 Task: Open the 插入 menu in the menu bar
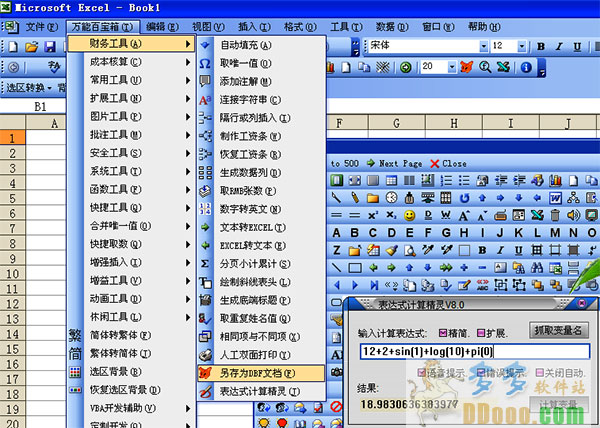click(254, 27)
